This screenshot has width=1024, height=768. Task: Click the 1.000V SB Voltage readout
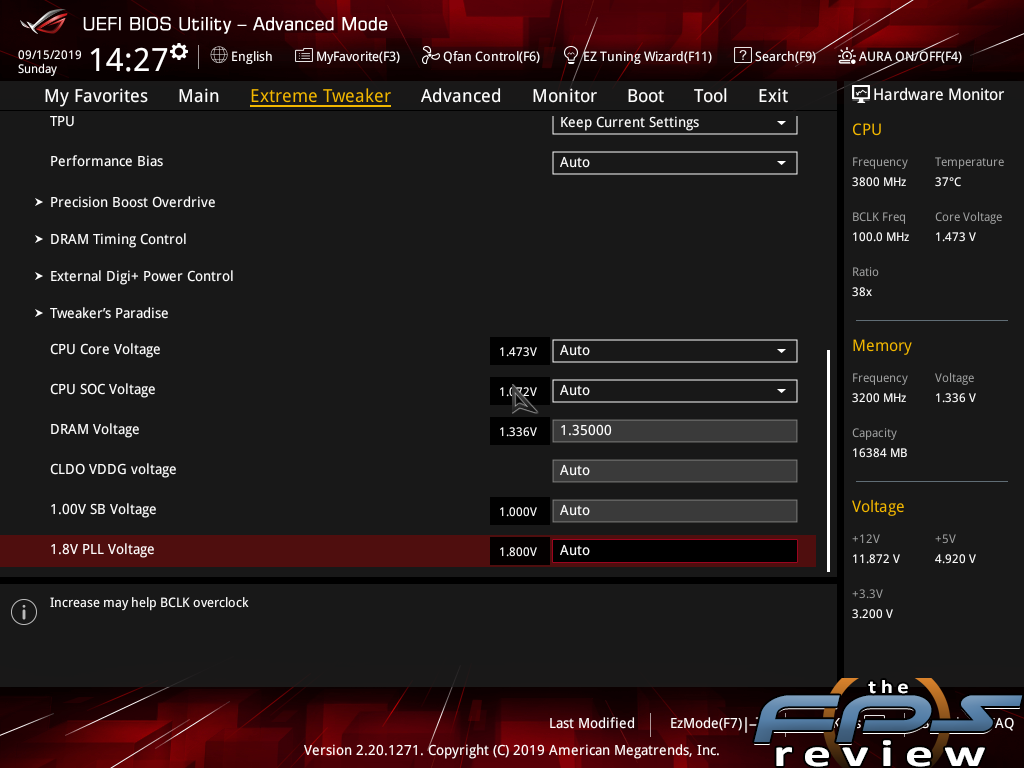(518, 511)
